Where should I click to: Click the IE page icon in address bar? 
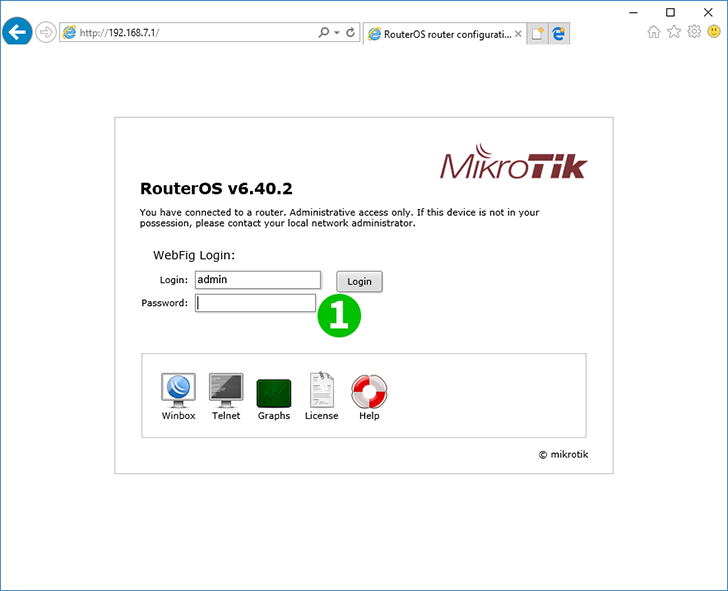[70, 32]
